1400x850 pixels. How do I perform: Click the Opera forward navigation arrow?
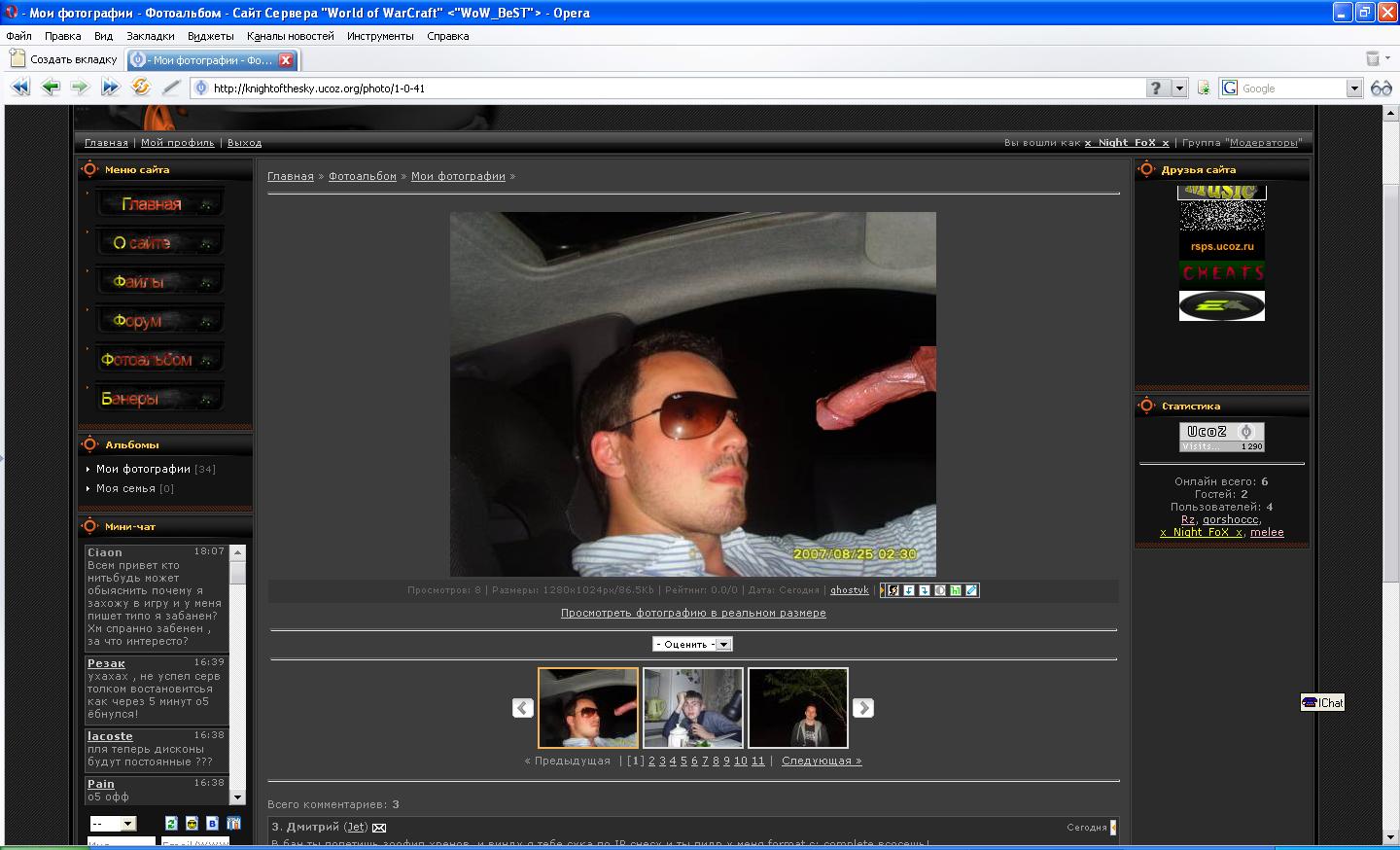[80, 88]
